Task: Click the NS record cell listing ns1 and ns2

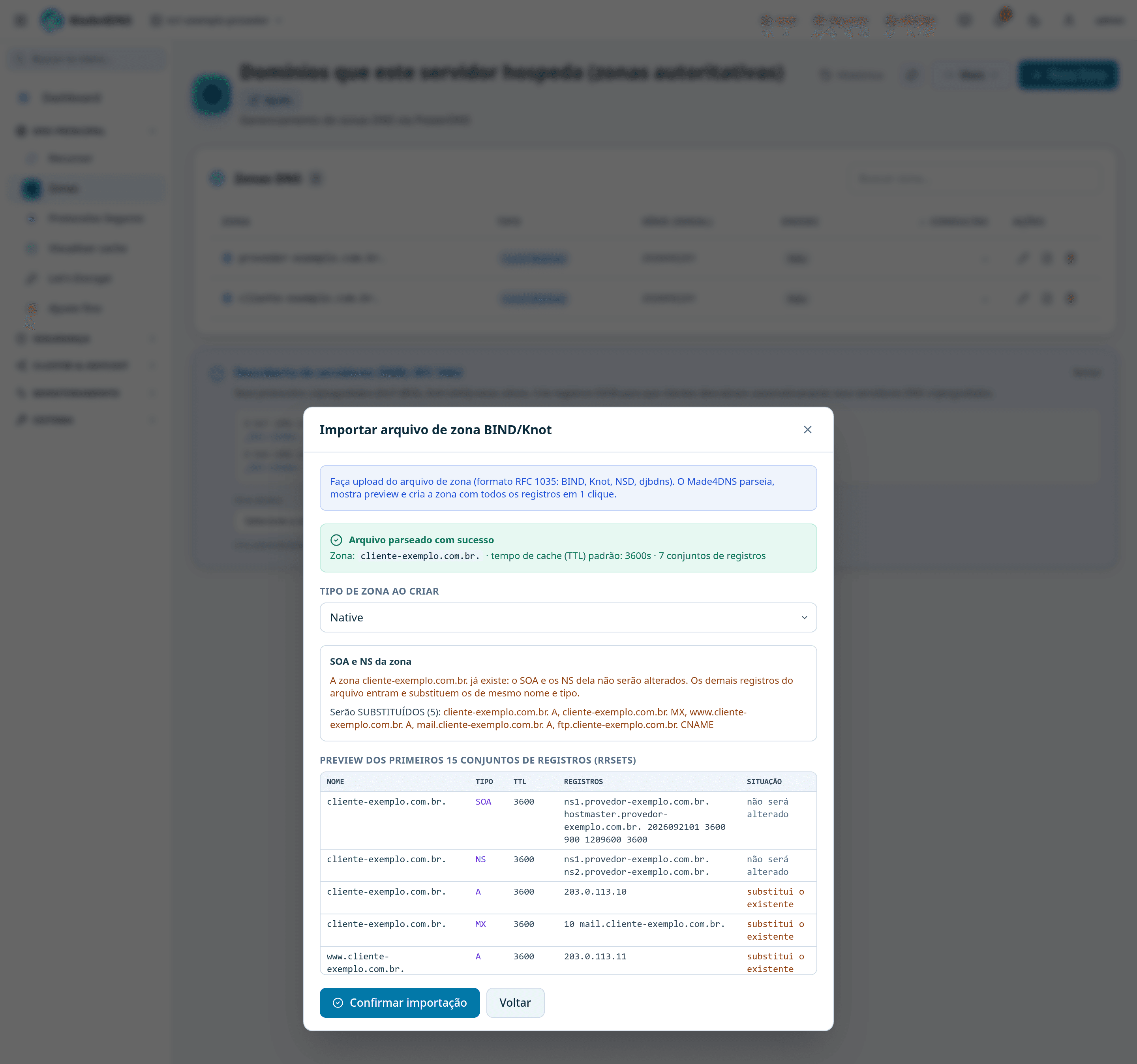Action: [x=636, y=866]
